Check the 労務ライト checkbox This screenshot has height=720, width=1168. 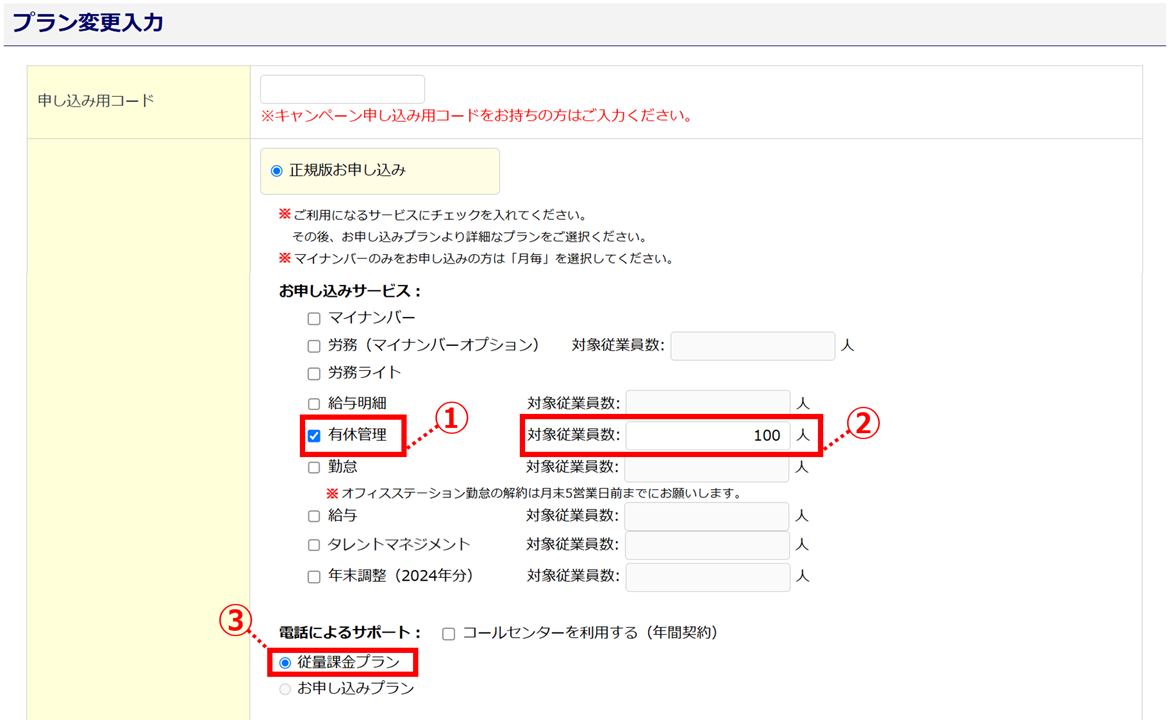tap(314, 374)
